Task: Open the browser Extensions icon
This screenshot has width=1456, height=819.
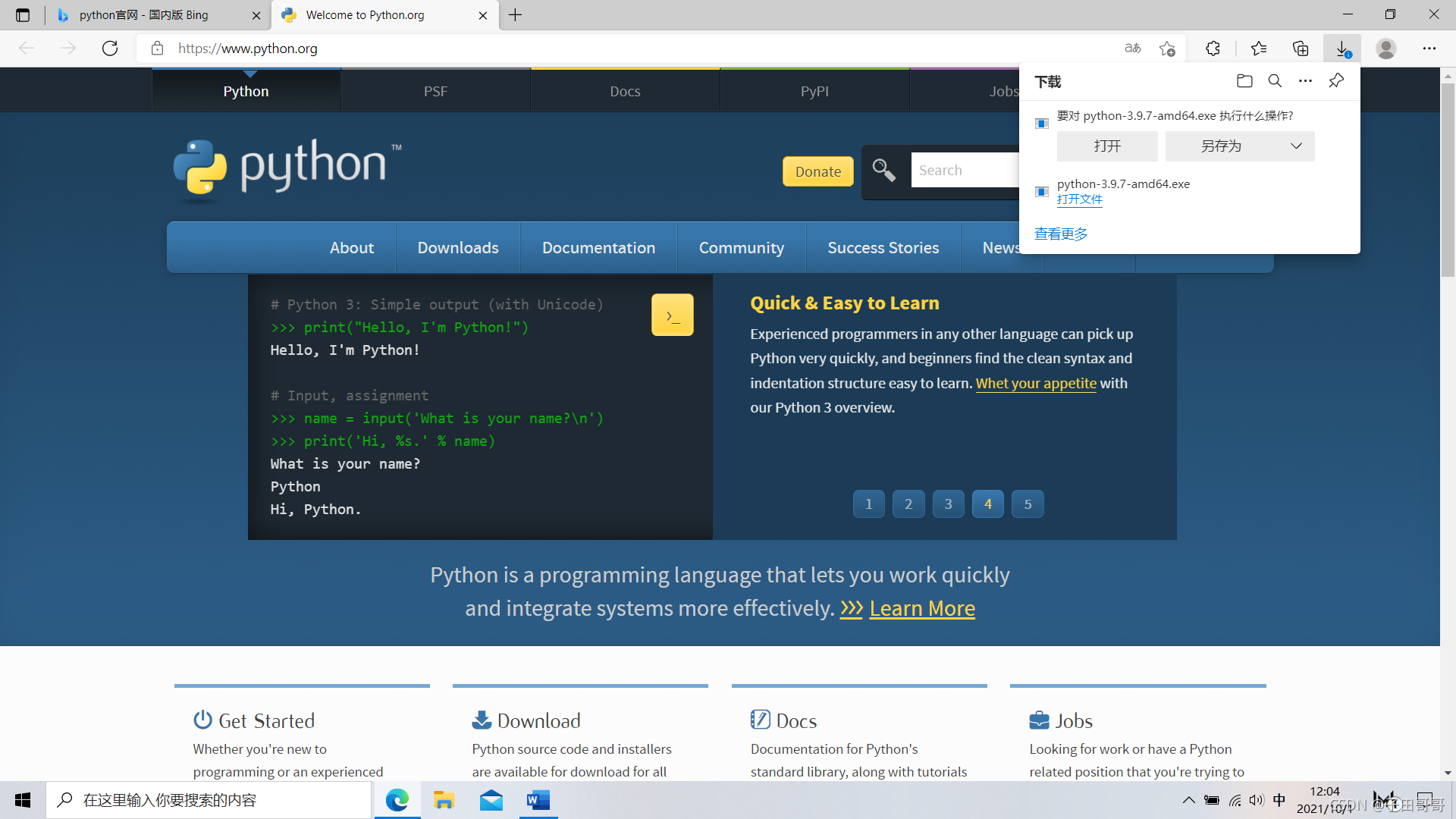Action: coord(1213,48)
